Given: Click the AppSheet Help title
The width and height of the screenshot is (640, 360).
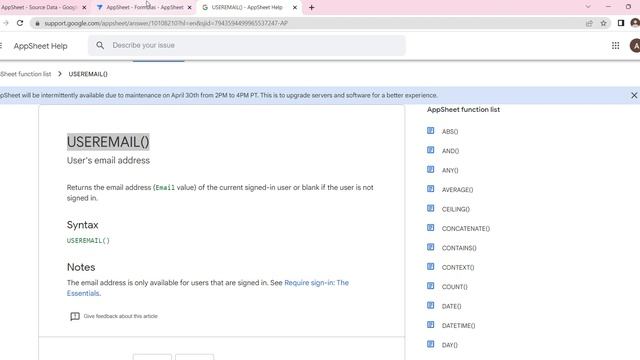Looking at the screenshot, I should click(40, 46).
